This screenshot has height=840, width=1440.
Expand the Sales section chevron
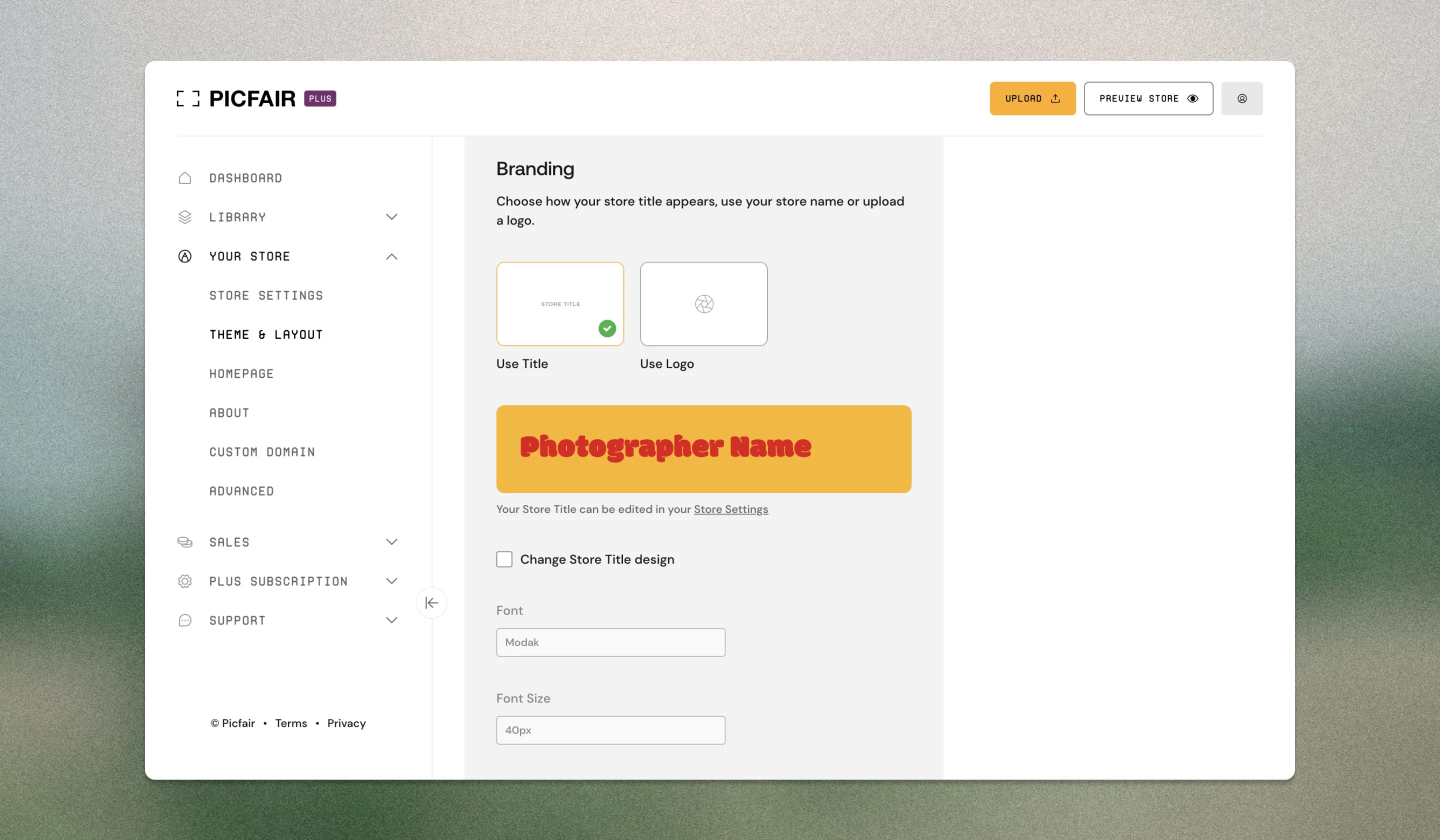coord(391,541)
